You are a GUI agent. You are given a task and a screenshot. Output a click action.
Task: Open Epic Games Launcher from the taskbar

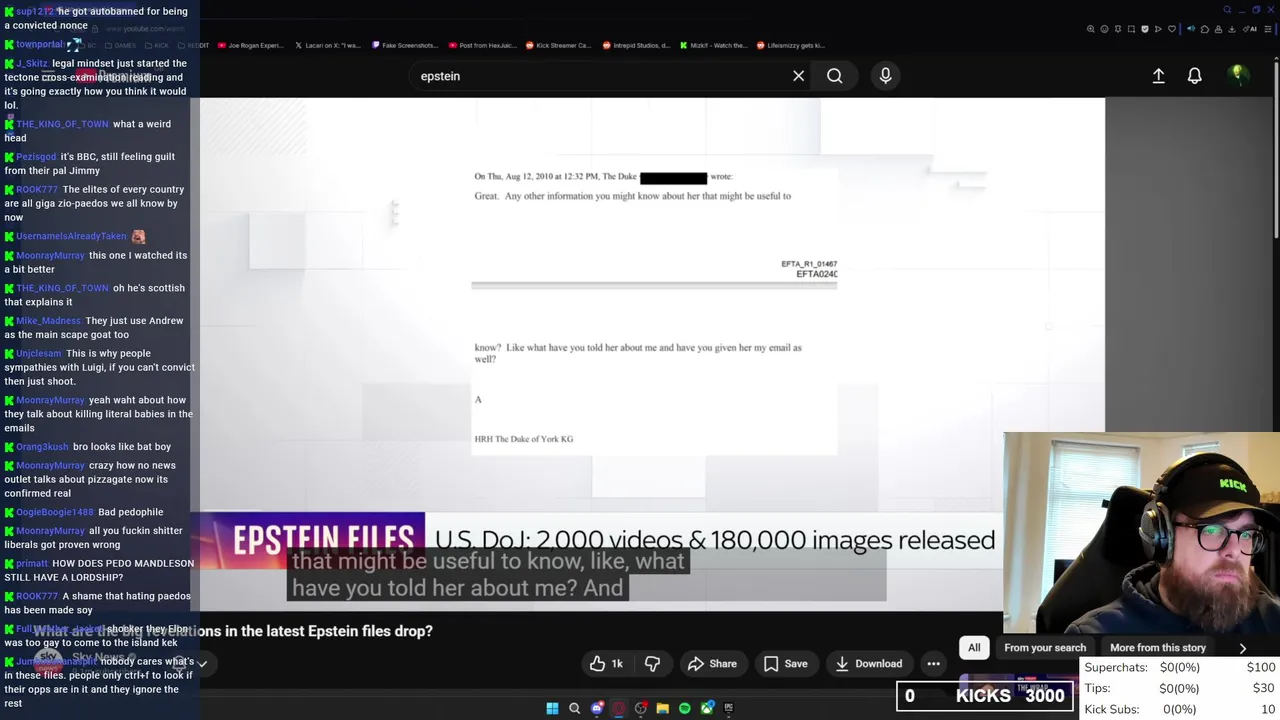click(729, 708)
